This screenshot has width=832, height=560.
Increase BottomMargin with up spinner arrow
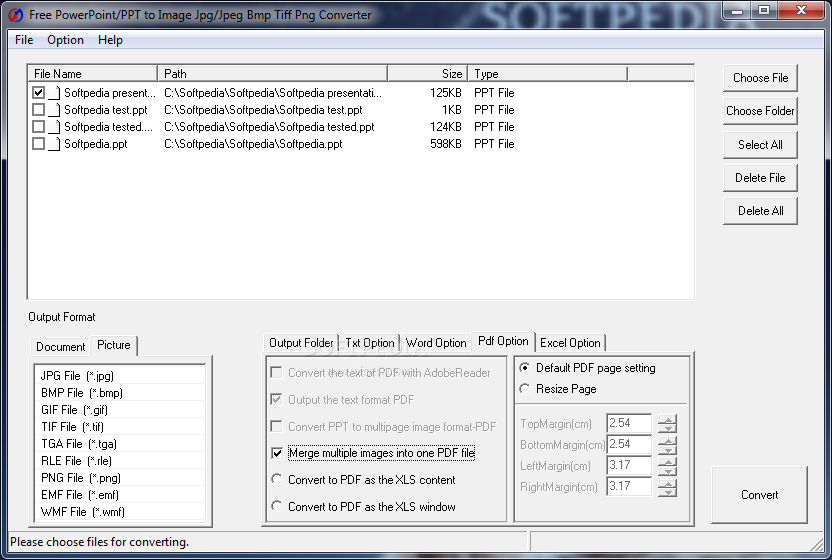[668, 441]
